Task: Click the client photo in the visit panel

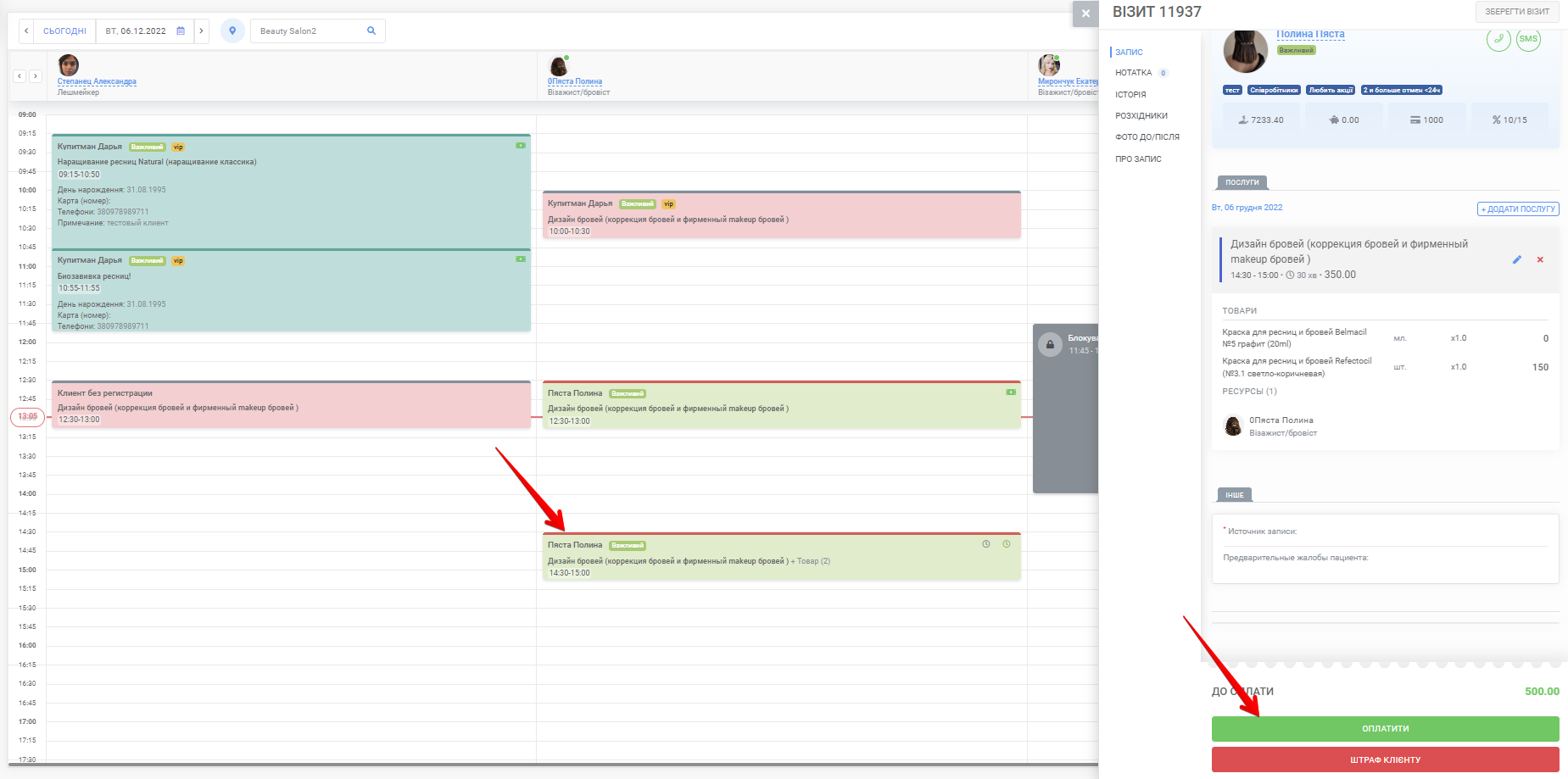Action: 1245,51
